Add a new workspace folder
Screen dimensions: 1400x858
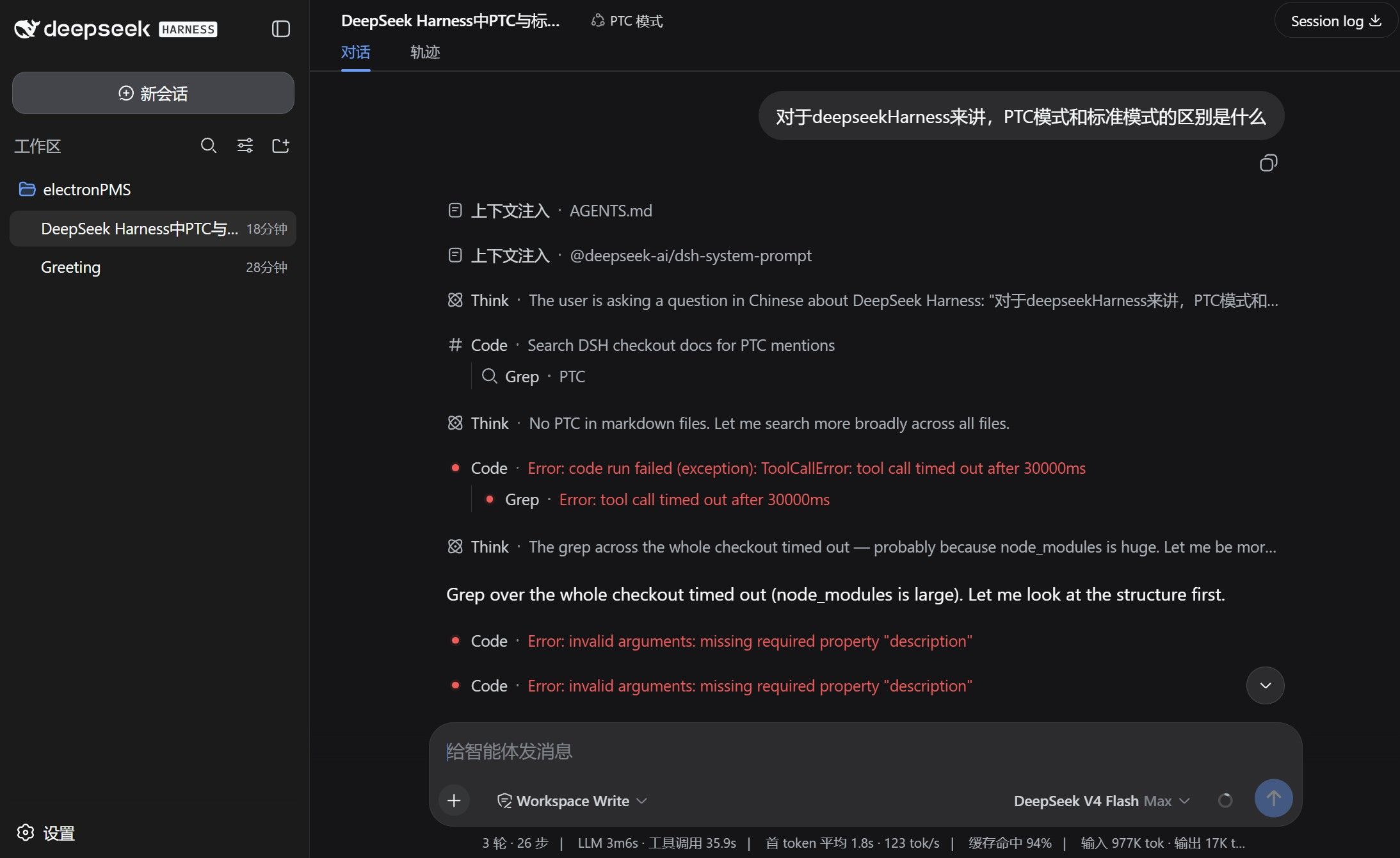[281, 146]
